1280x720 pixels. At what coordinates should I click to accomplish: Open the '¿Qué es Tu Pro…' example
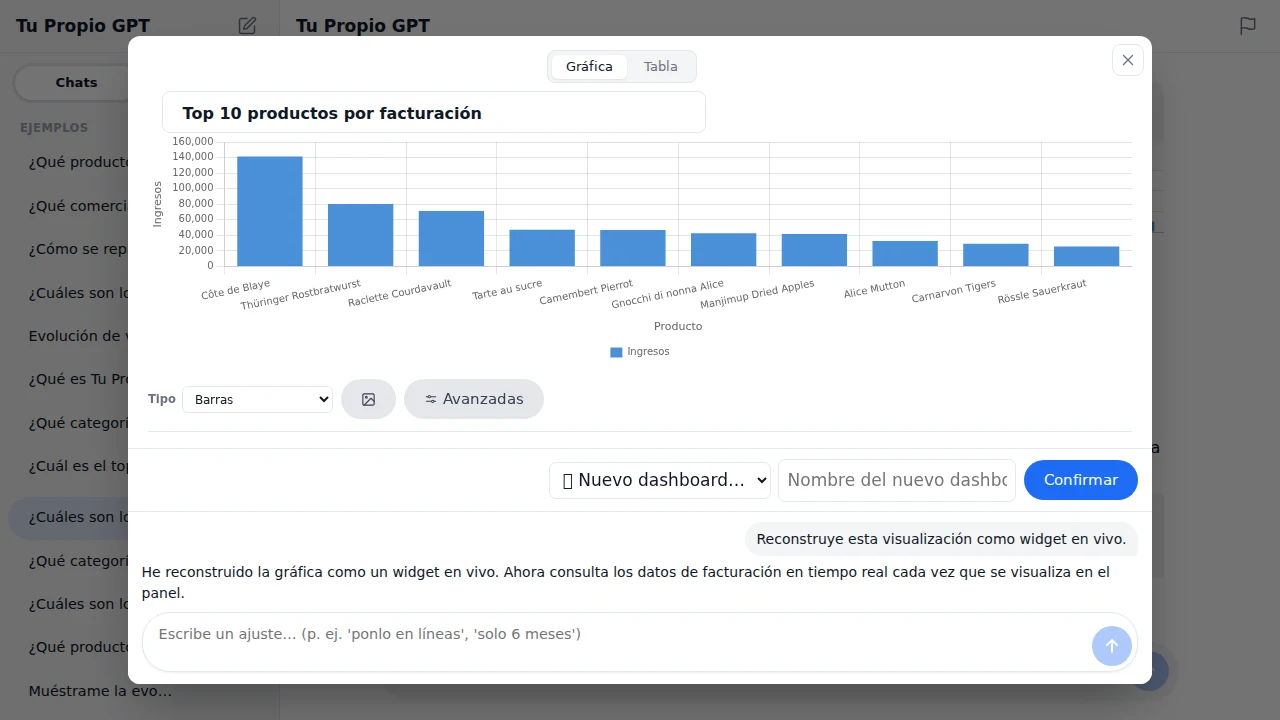click(80, 379)
